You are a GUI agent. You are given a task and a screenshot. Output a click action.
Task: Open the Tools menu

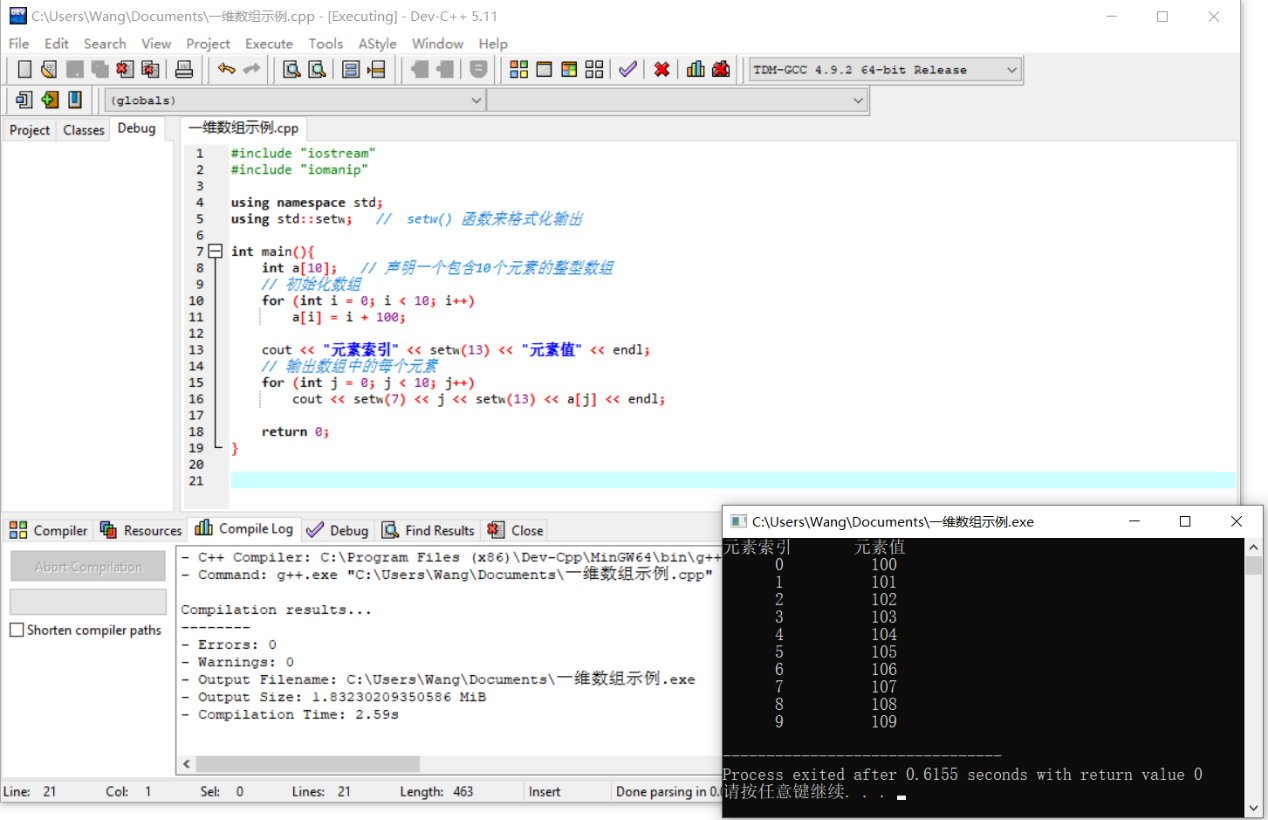(x=326, y=44)
